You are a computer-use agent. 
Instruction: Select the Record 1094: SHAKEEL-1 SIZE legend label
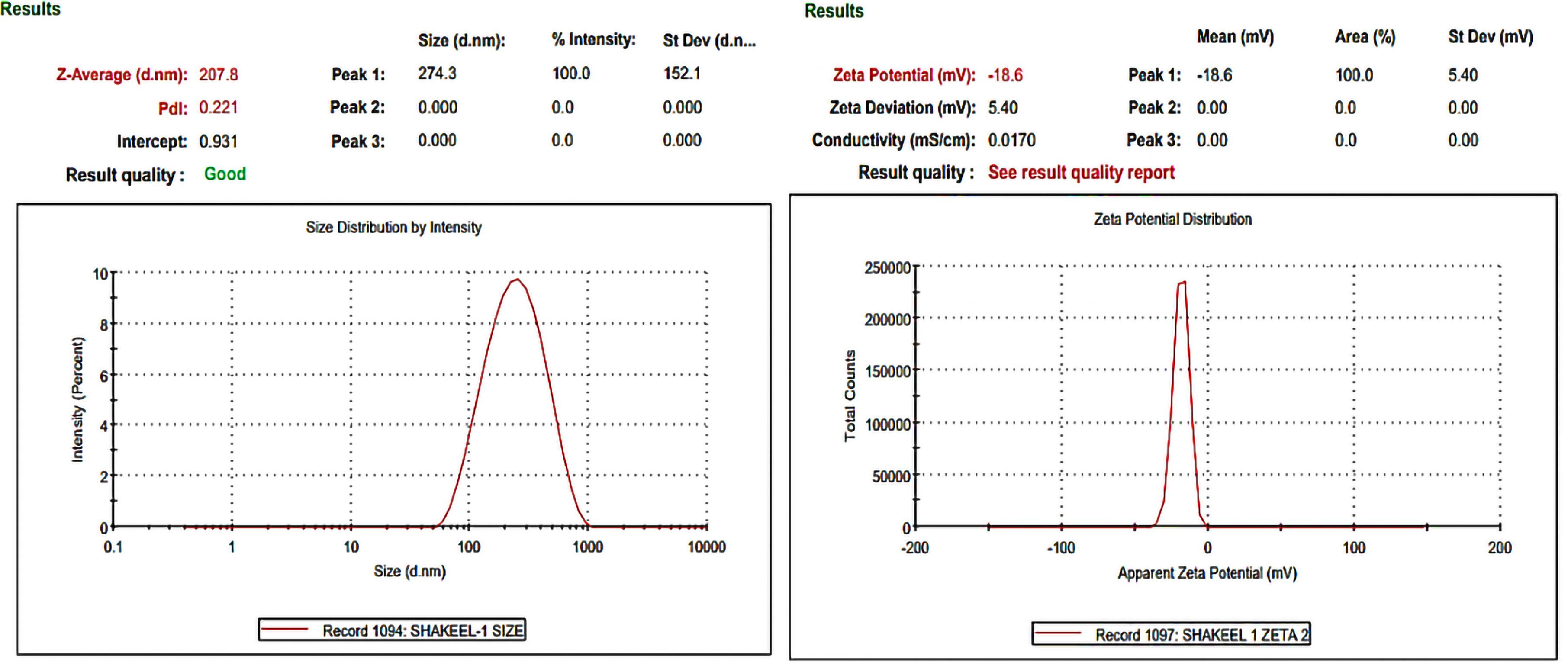click(422, 630)
